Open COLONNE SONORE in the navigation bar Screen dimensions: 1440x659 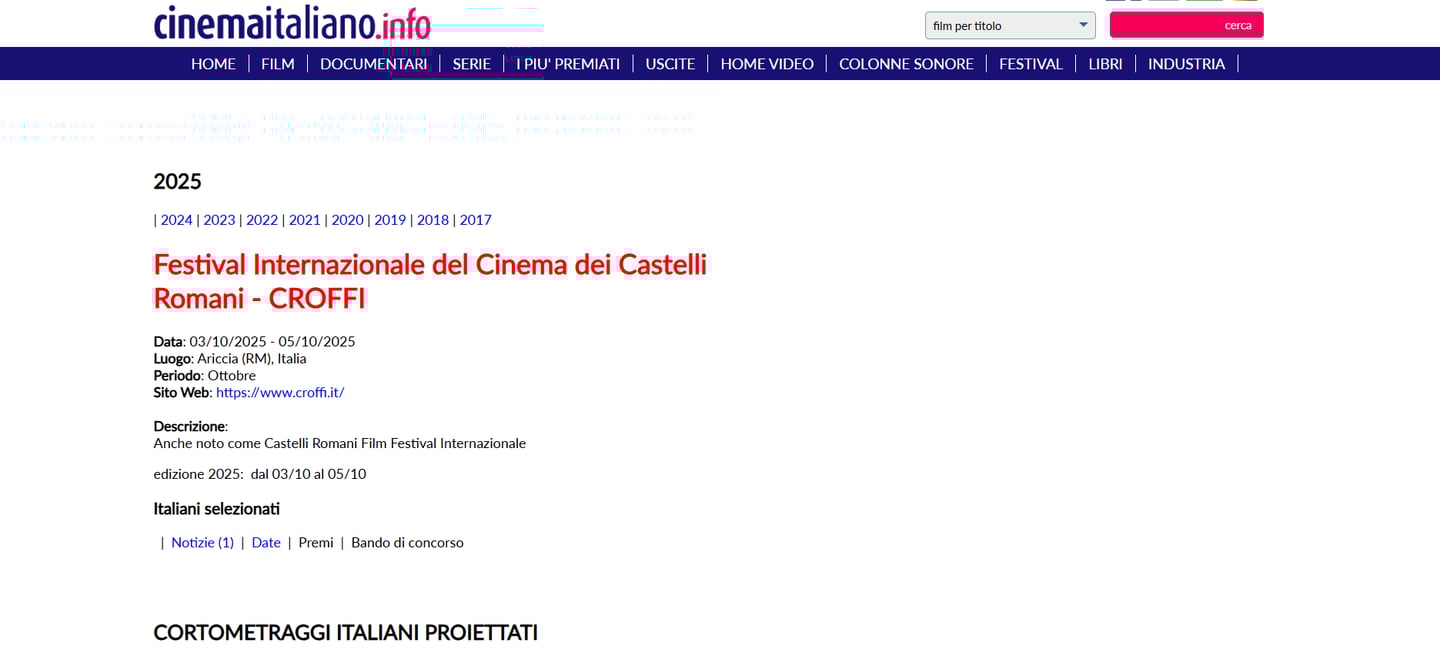pyautogui.click(x=906, y=64)
